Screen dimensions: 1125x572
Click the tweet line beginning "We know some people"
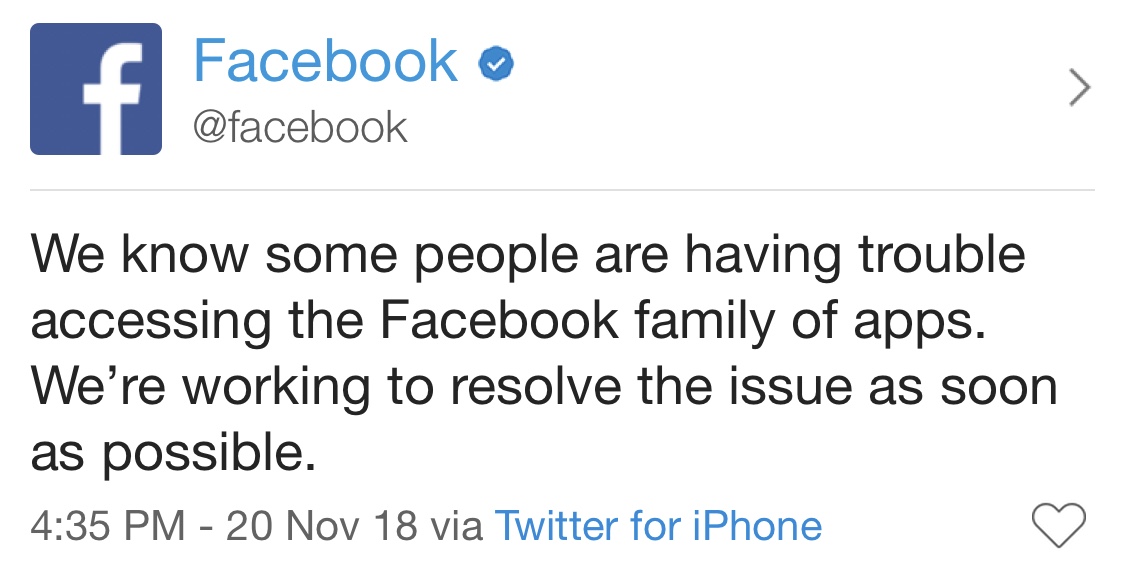pyautogui.click(x=528, y=257)
